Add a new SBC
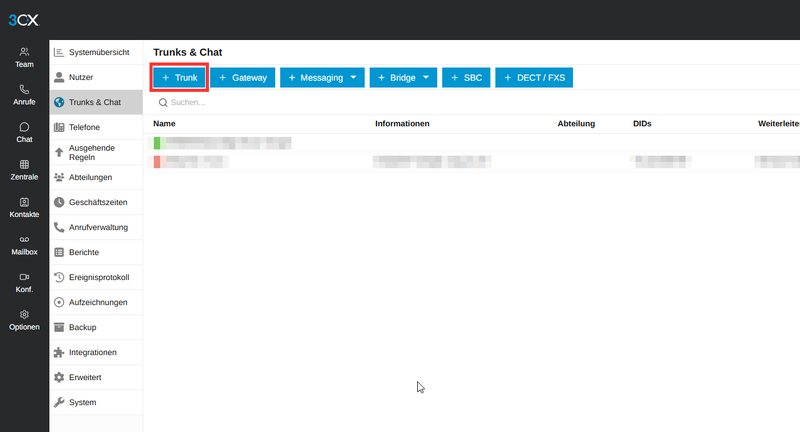Viewport: 800px width, 432px height. (466, 78)
